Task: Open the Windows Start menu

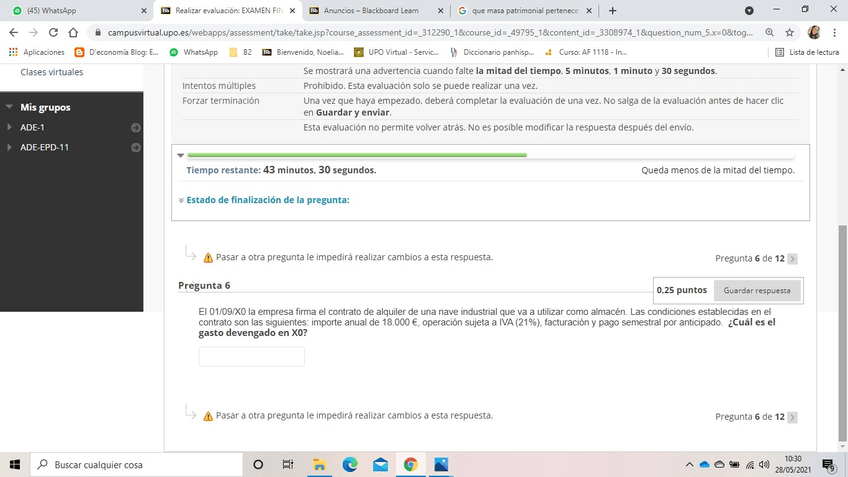Action: tap(15, 465)
